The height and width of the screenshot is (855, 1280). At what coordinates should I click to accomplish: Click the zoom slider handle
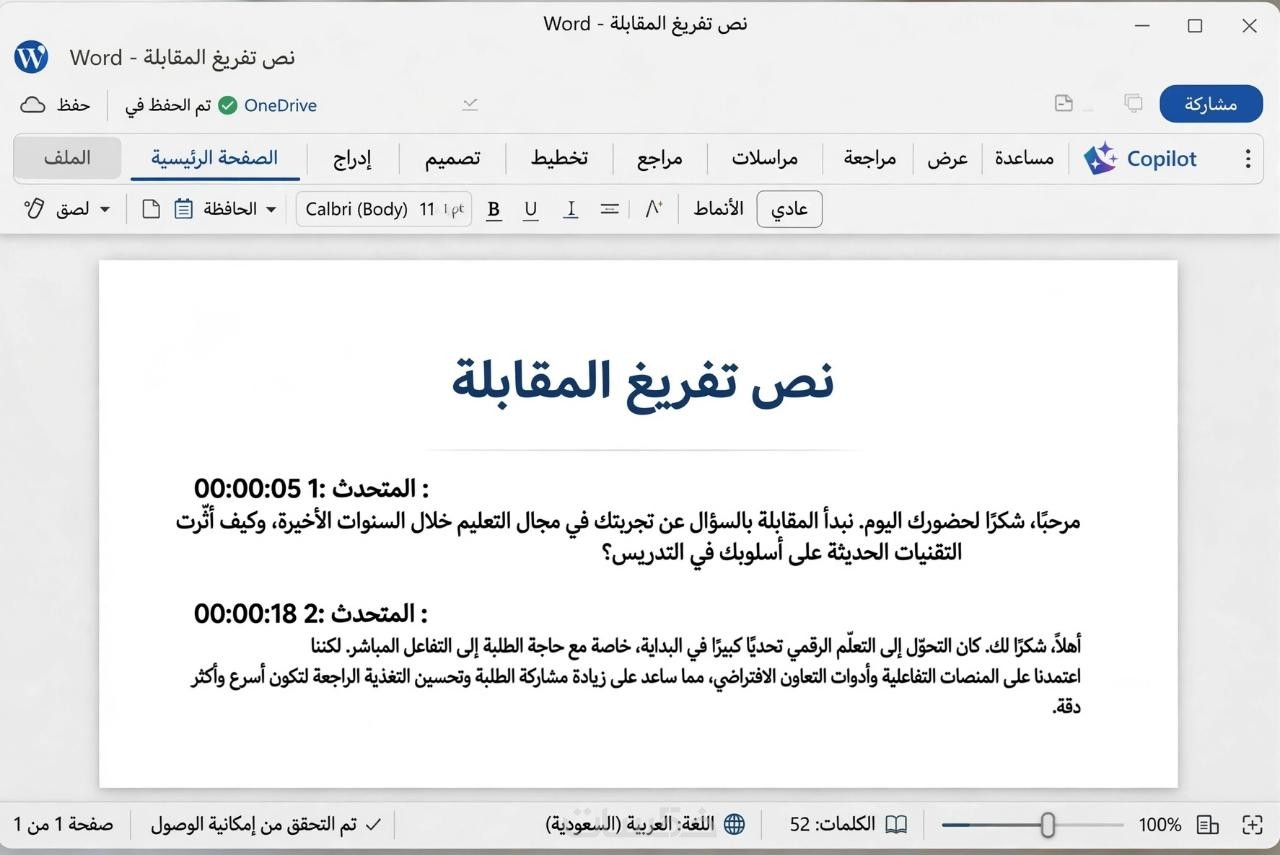coord(1047,824)
